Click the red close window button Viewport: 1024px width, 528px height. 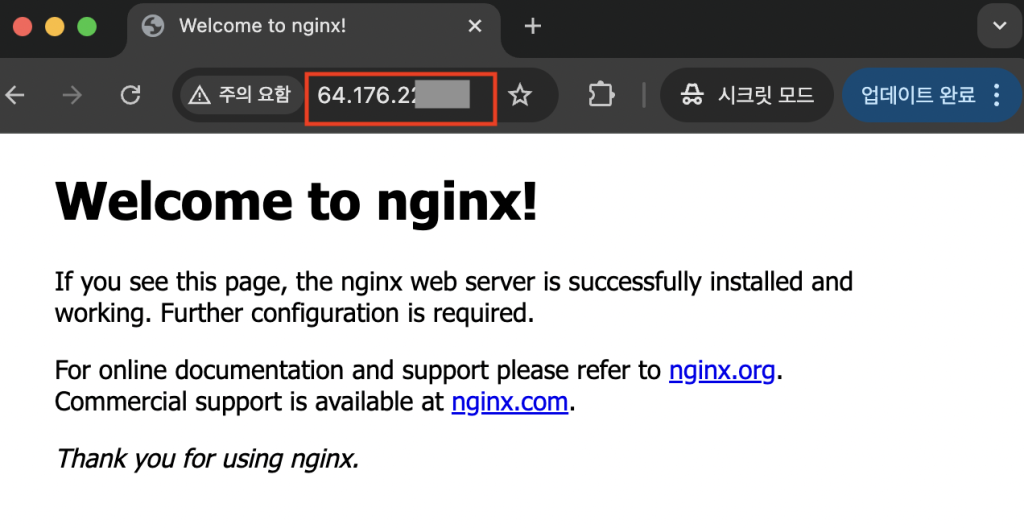tap(23, 27)
